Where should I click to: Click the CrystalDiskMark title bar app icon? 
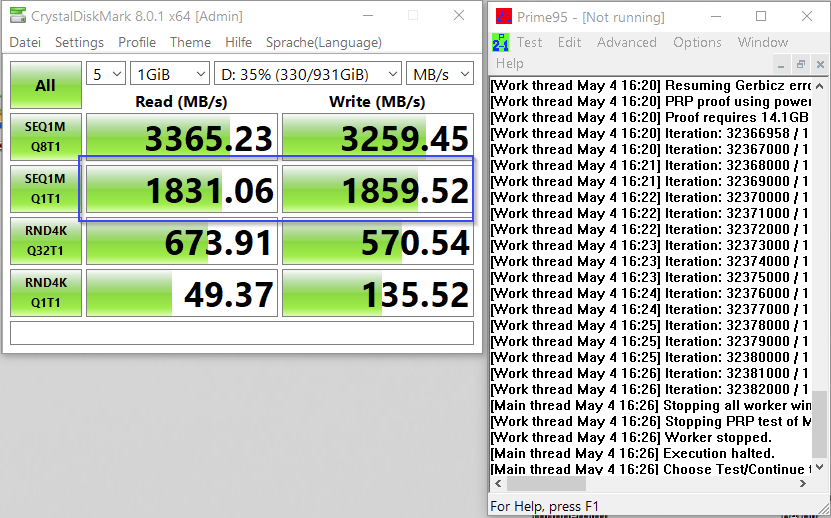[18, 16]
